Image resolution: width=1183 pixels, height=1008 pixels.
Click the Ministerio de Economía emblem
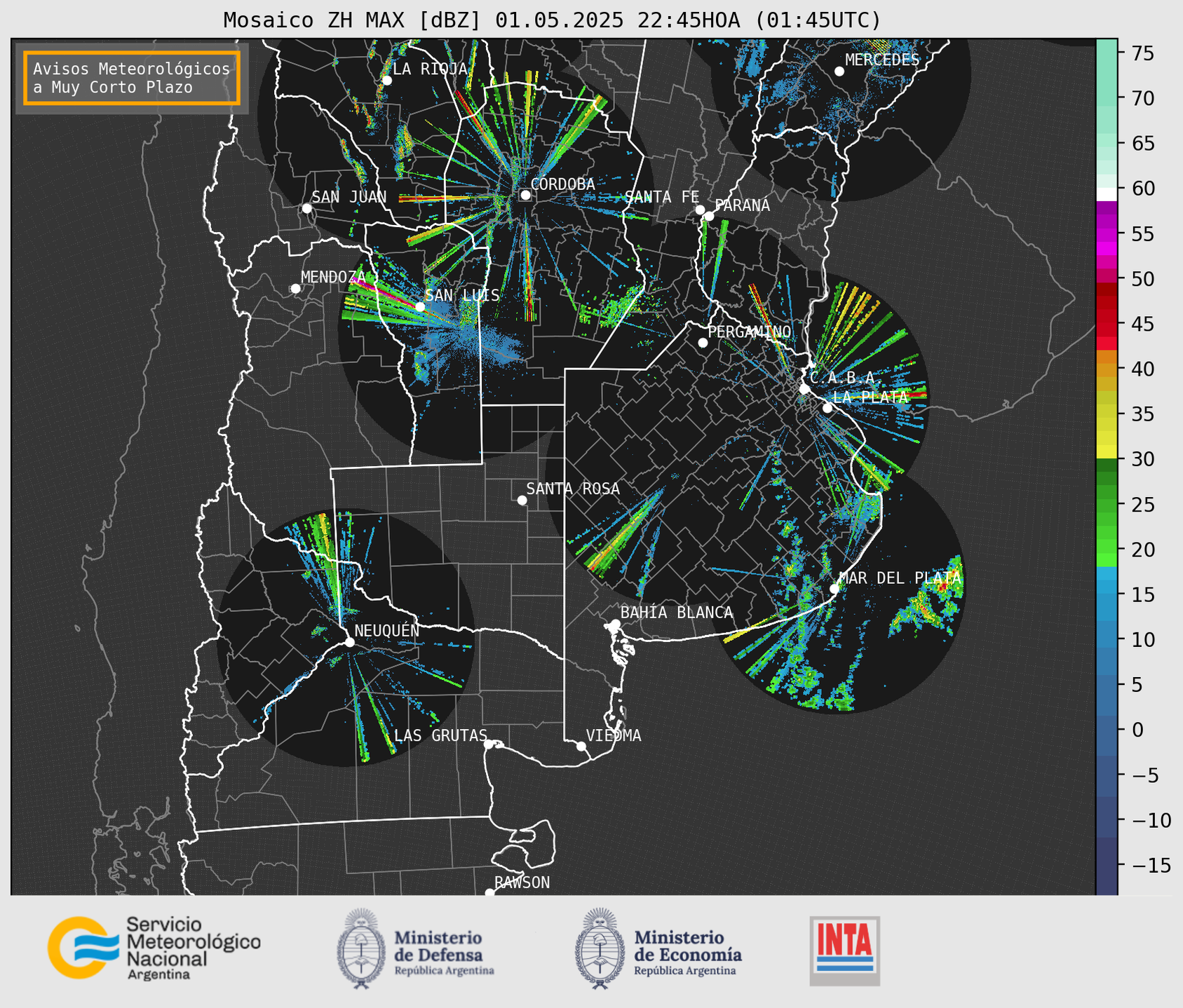click(599, 948)
